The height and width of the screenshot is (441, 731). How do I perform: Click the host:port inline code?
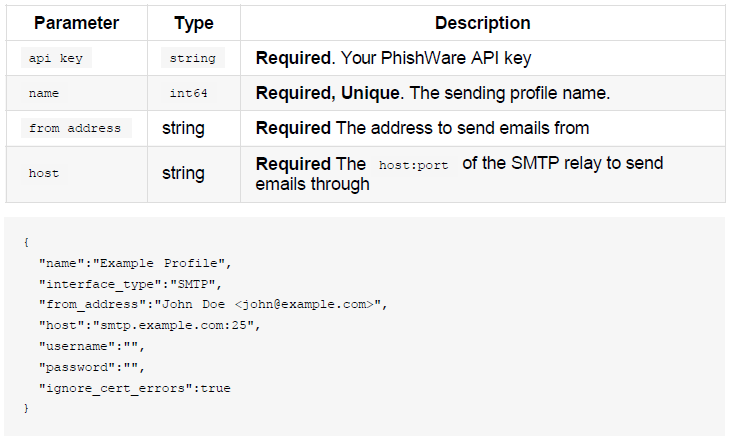point(414,165)
